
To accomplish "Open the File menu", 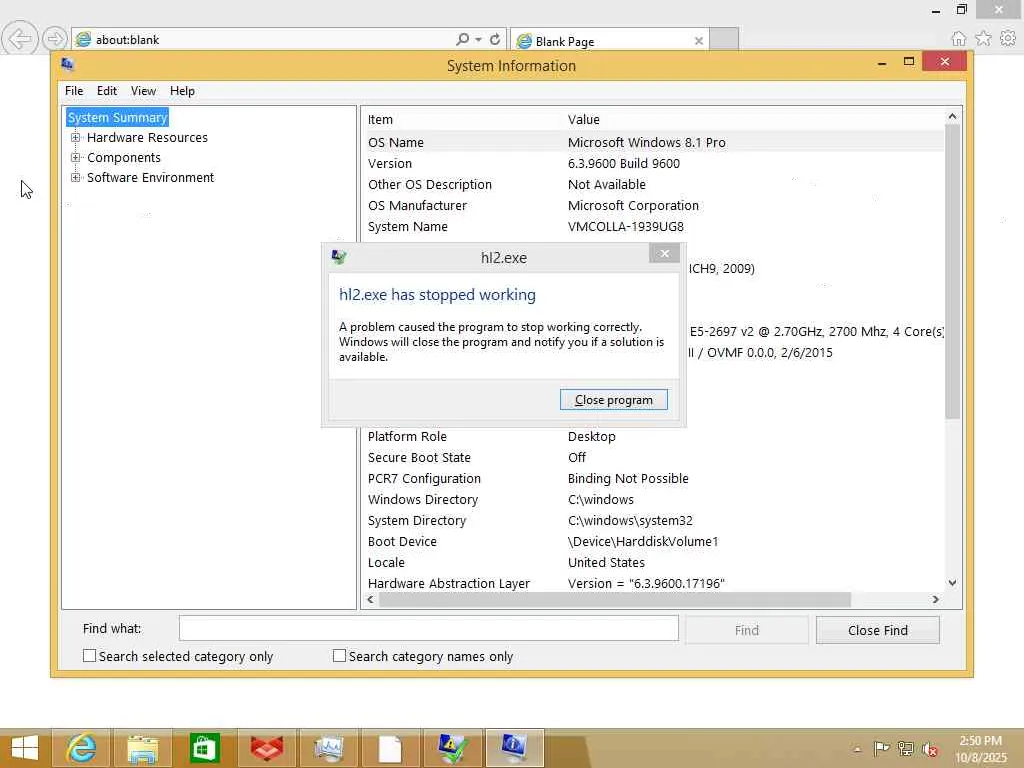I will (x=74, y=91).
